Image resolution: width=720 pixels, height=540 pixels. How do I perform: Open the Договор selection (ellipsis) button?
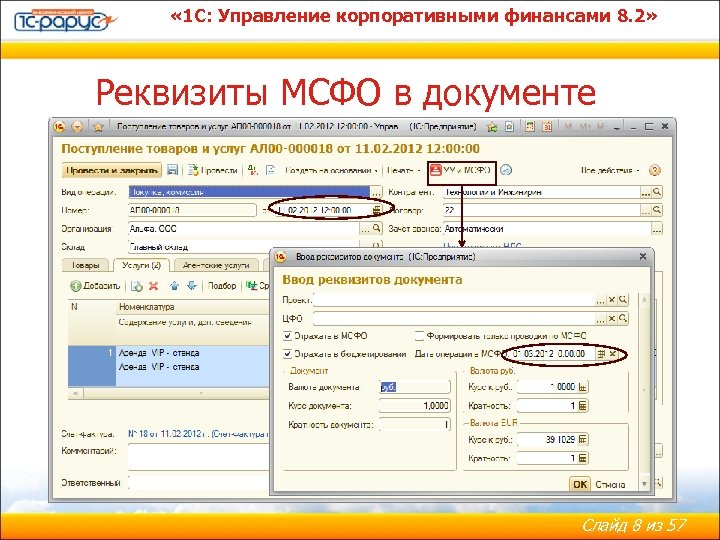coord(646,210)
